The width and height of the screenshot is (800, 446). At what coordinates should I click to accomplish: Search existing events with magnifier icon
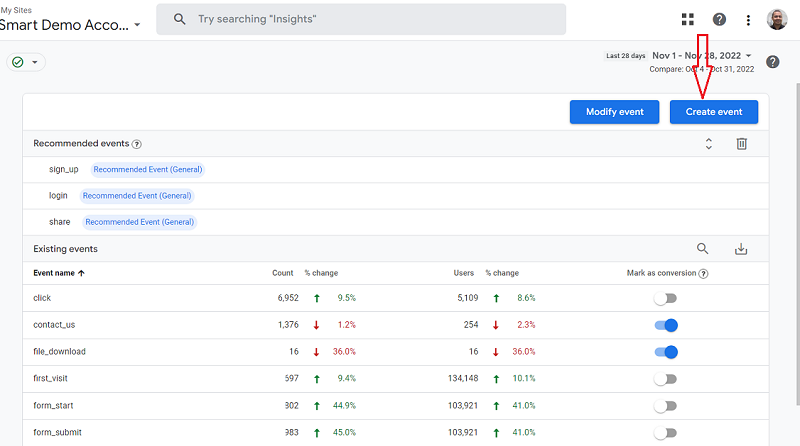click(703, 249)
